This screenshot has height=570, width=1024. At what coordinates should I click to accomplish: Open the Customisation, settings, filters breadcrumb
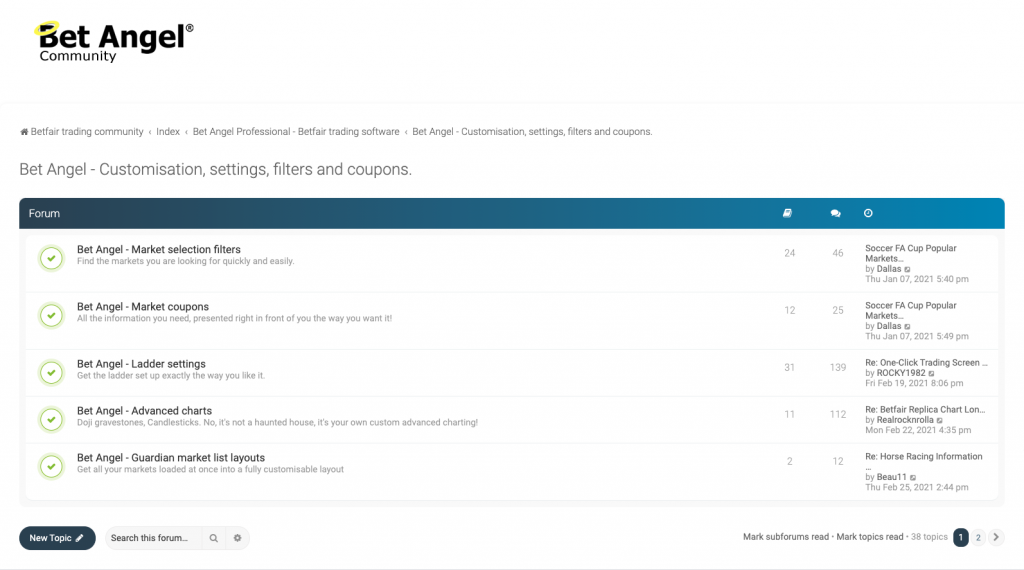(x=532, y=132)
